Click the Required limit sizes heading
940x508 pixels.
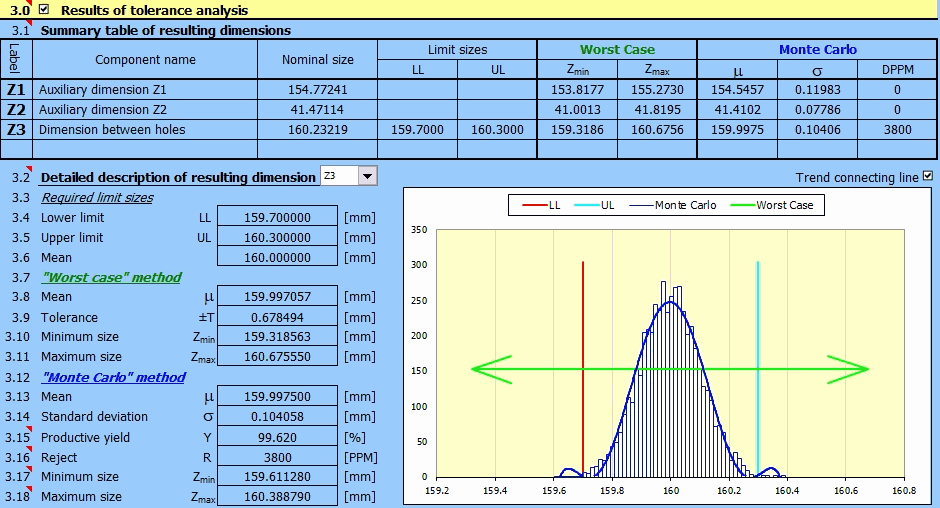[x=97, y=198]
